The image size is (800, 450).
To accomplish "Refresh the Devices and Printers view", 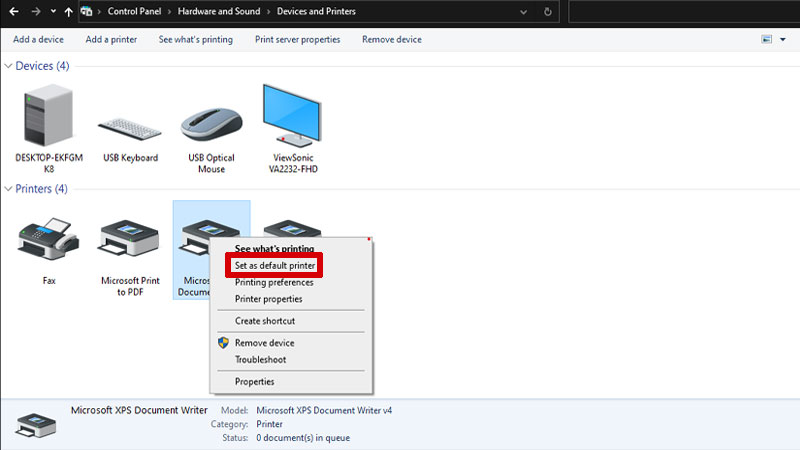I will coord(547,12).
